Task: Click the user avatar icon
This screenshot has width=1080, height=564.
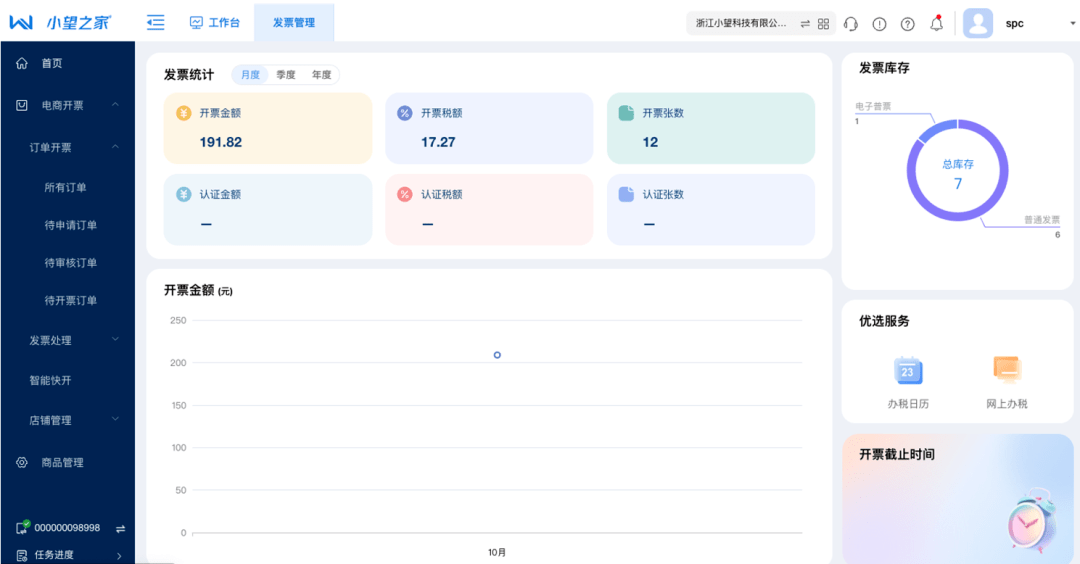Action: (x=977, y=23)
